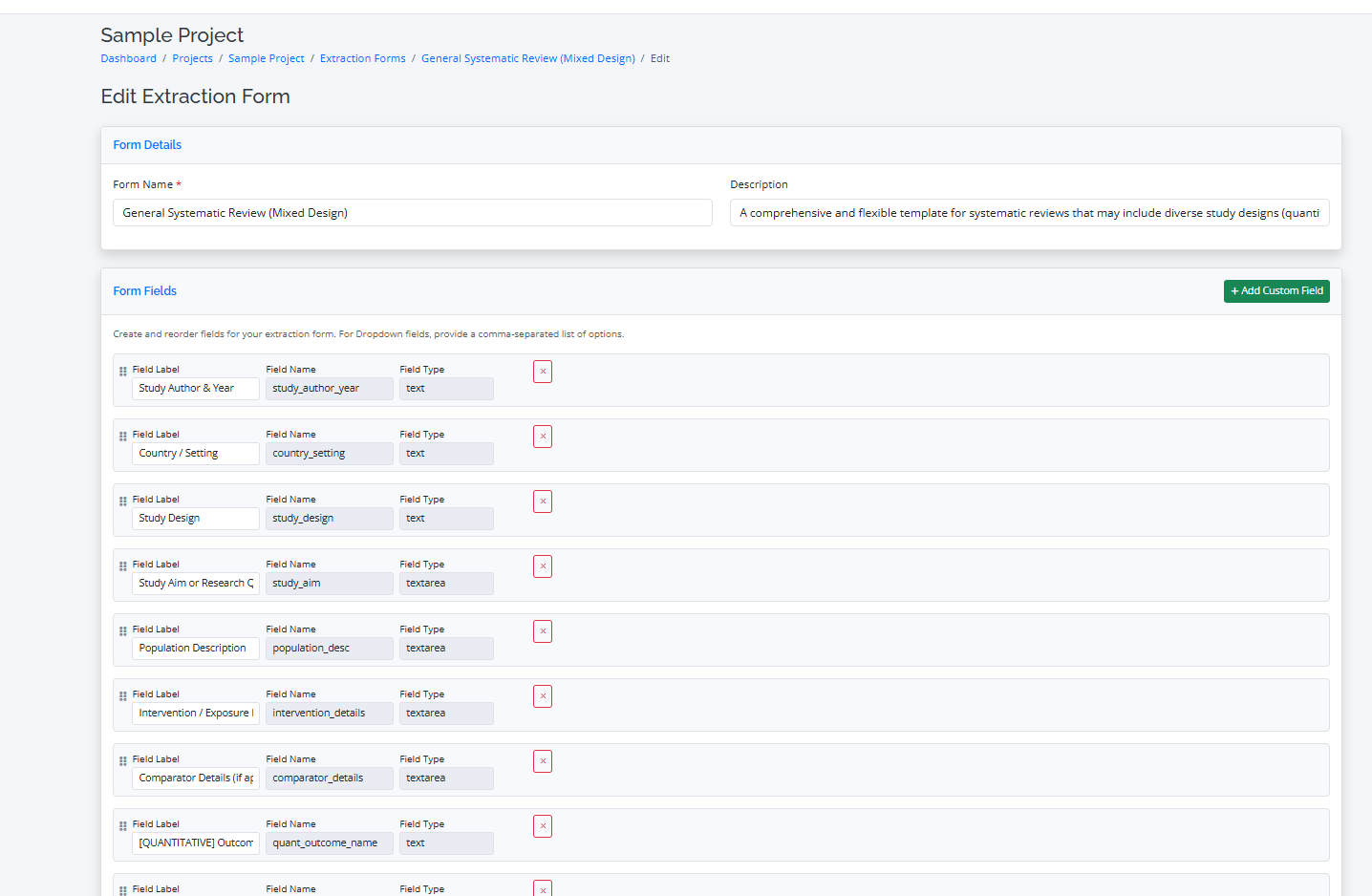Image resolution: width=1372 pixels, height=896 pixels.
Task: Open Field Type box for comparator_details row
Action: point(446,779)
